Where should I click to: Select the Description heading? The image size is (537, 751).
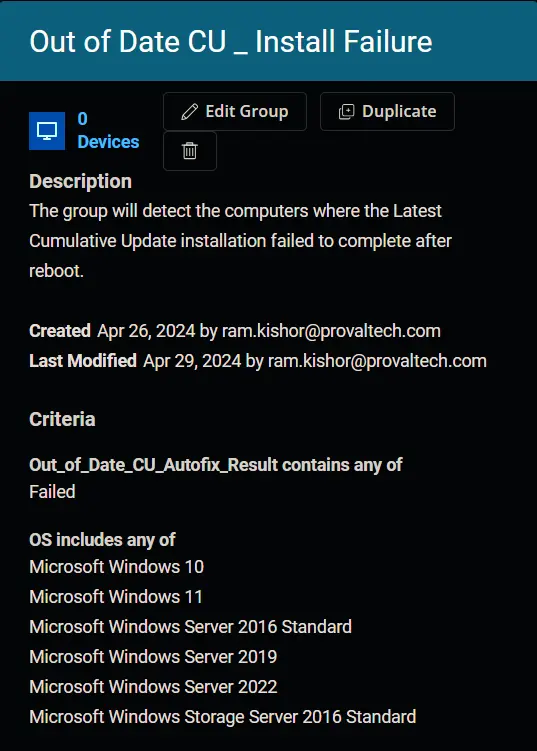click(80, 182)
